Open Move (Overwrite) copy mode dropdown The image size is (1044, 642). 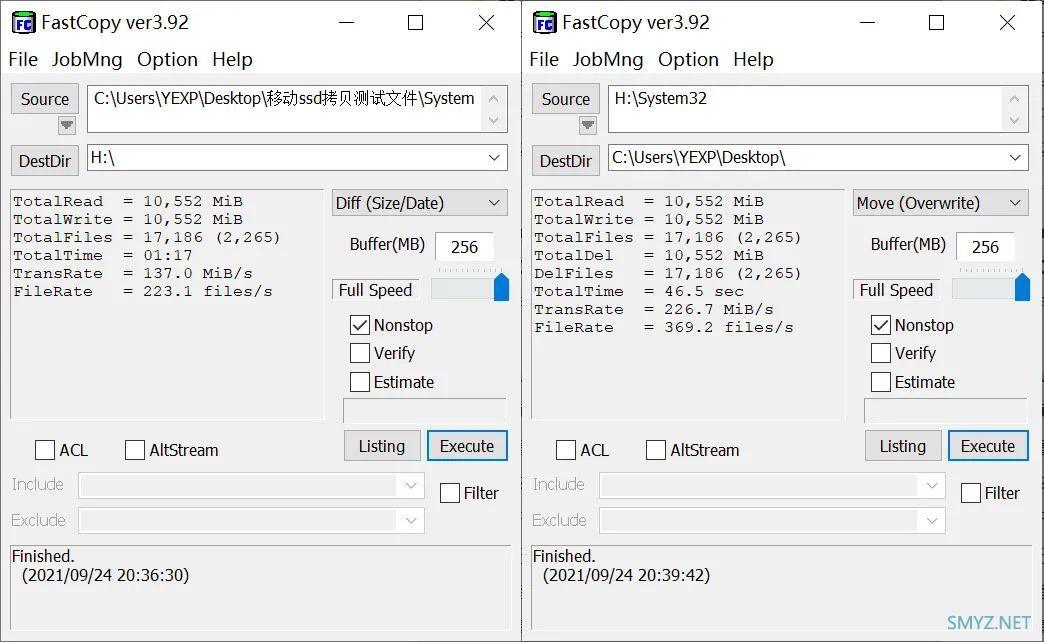point(940,203)
